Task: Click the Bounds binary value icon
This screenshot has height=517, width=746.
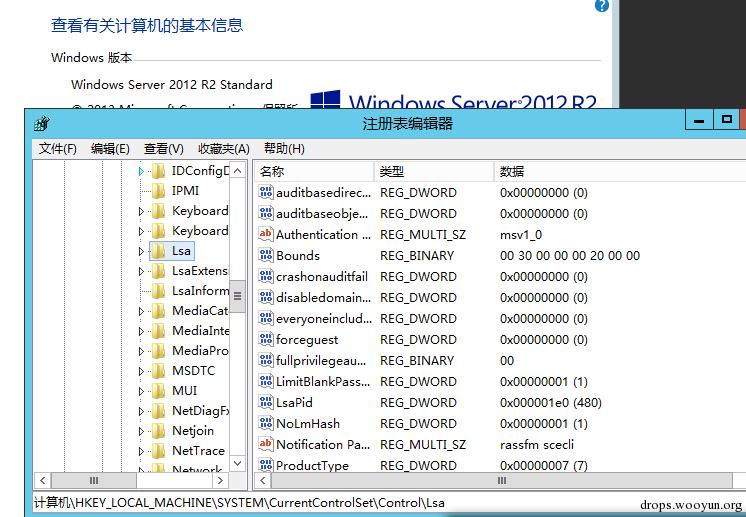Action: click(x=265, y=255)
